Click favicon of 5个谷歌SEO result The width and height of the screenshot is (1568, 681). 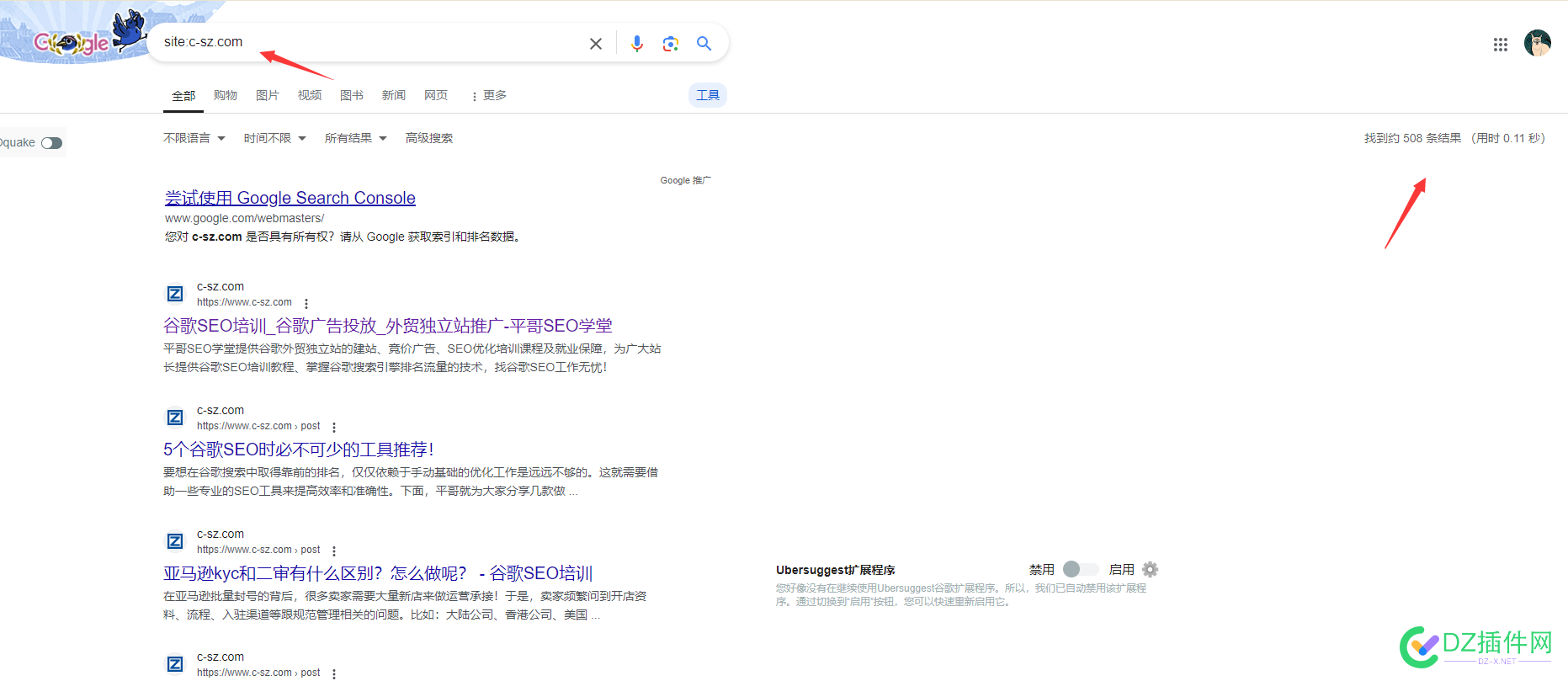click(x=175, y=418)
